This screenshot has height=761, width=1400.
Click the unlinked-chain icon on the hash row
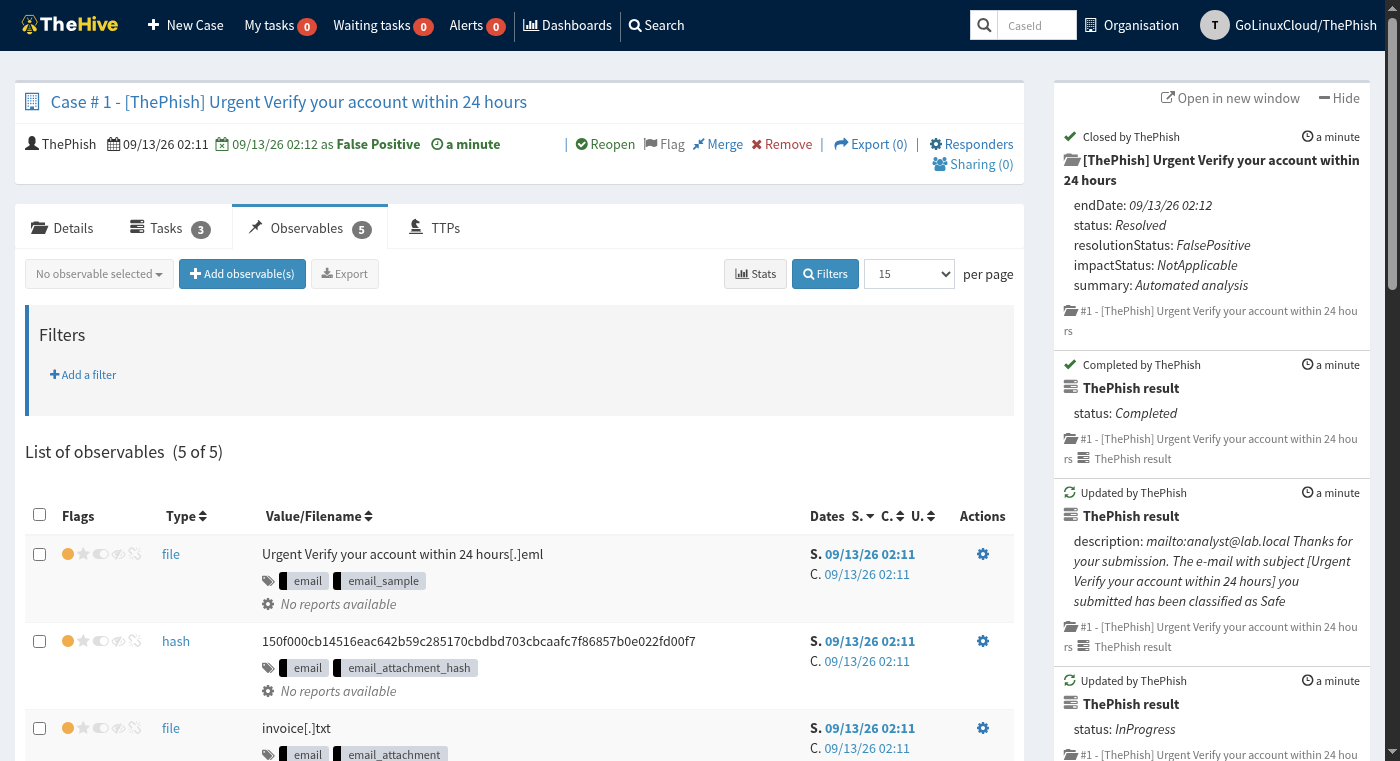click(x=135, y=641)
